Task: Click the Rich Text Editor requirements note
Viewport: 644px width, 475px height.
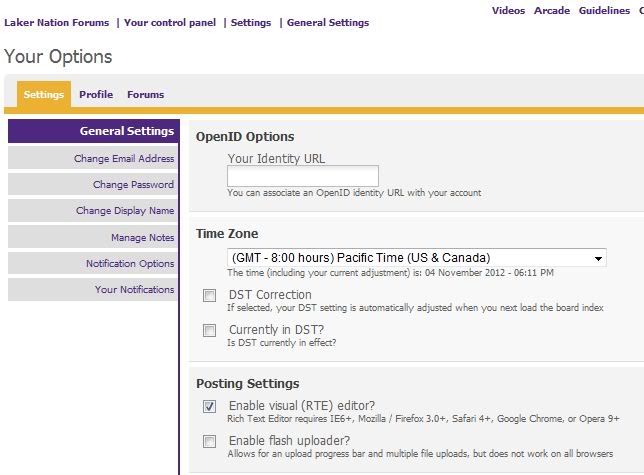Action: coord(423,419)
